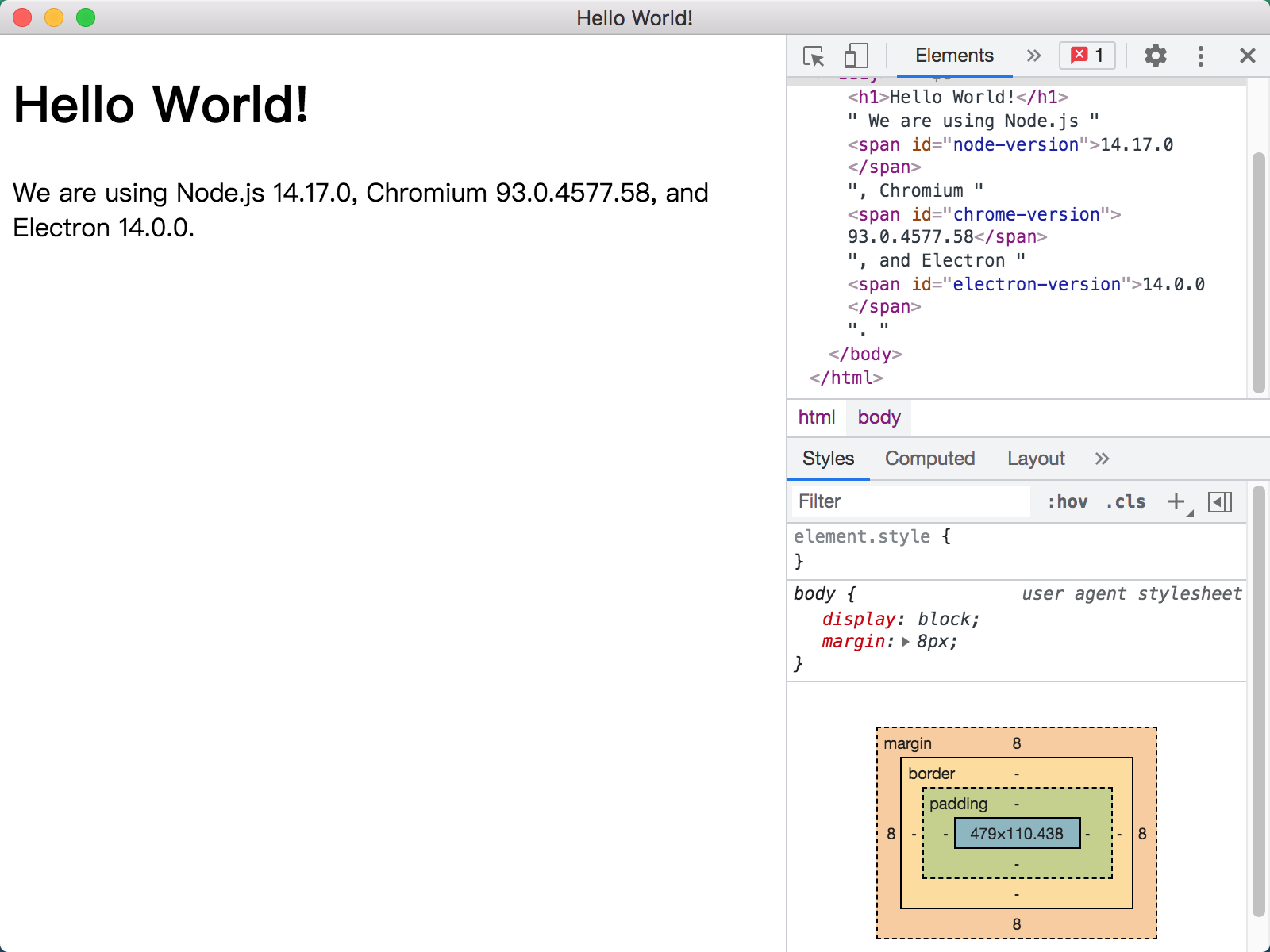
Task: Open the error count badge showing 1
Action: click(x=1087, y=56)
